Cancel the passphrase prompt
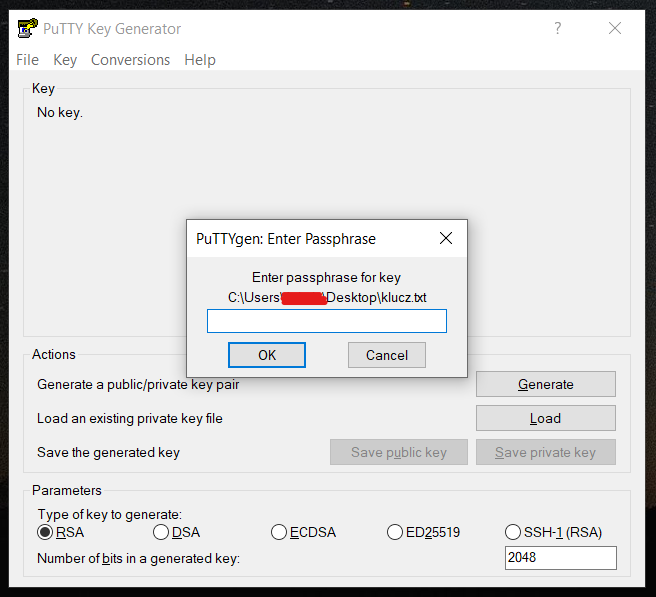Image resolution: width=656 pixels, height=597 pixels. (x=386, y=355)
